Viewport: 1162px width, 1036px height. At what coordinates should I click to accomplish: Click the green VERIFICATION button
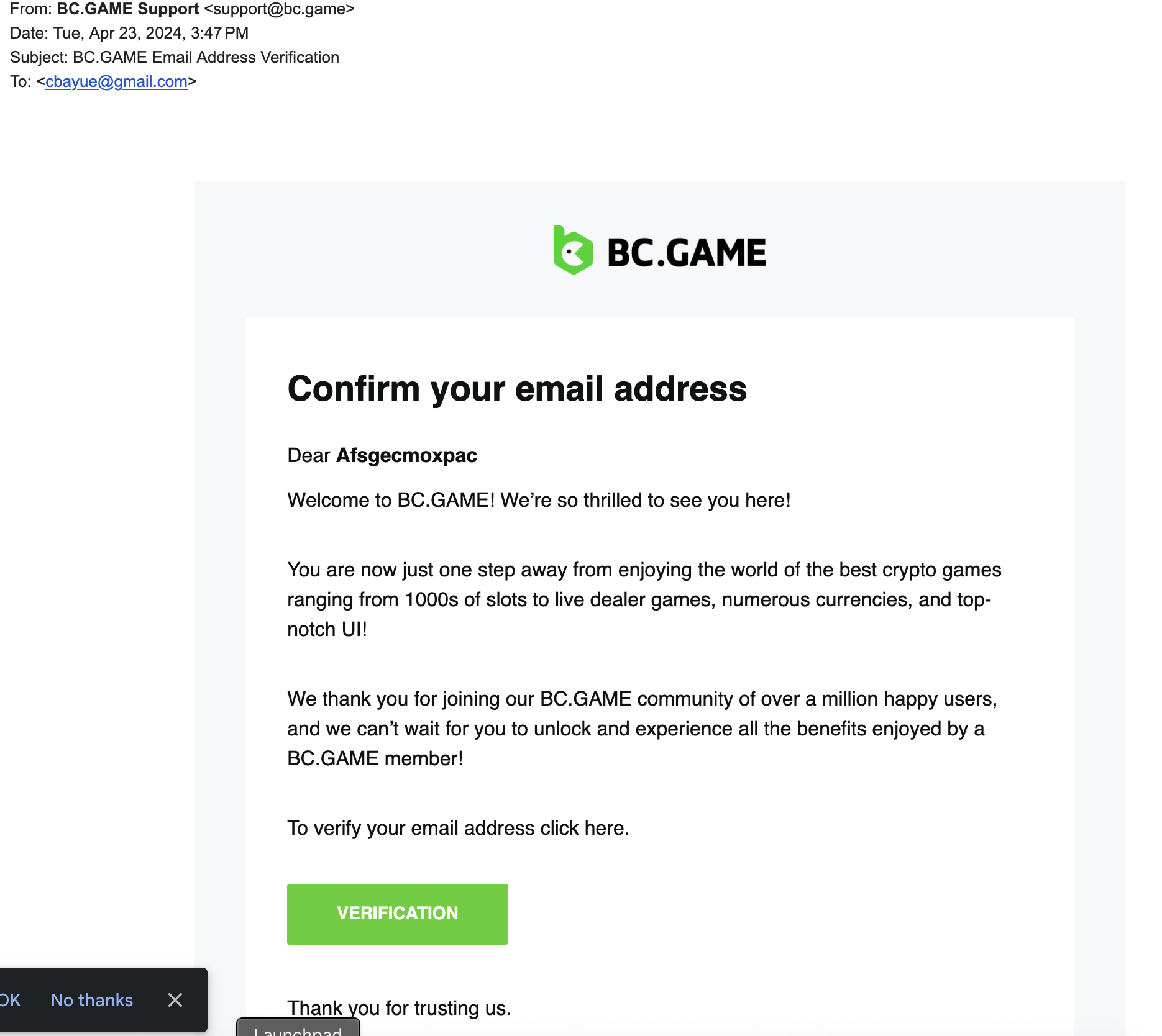(x=397, y=914)
